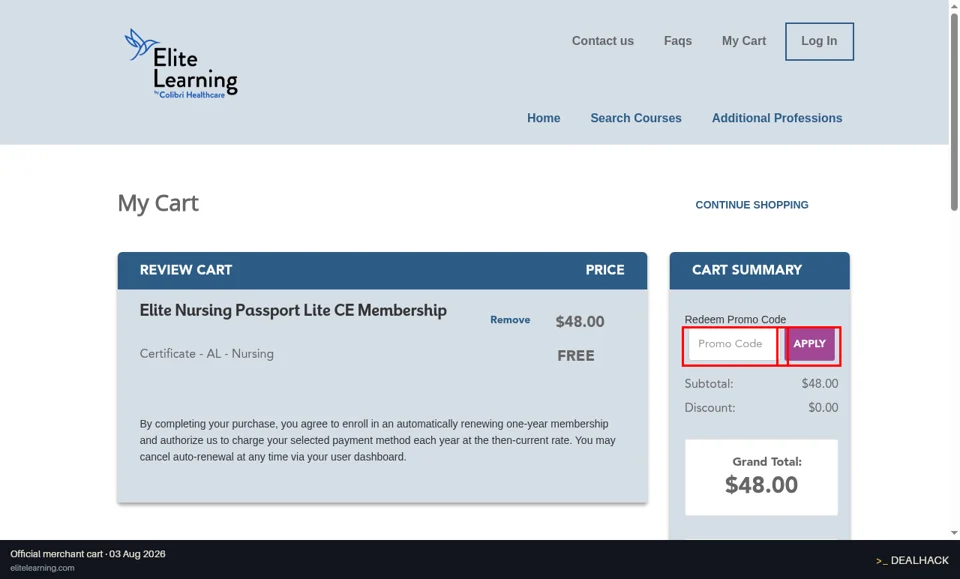Click the Discount $0.00 value
The image size is (960, 579).
823,408
